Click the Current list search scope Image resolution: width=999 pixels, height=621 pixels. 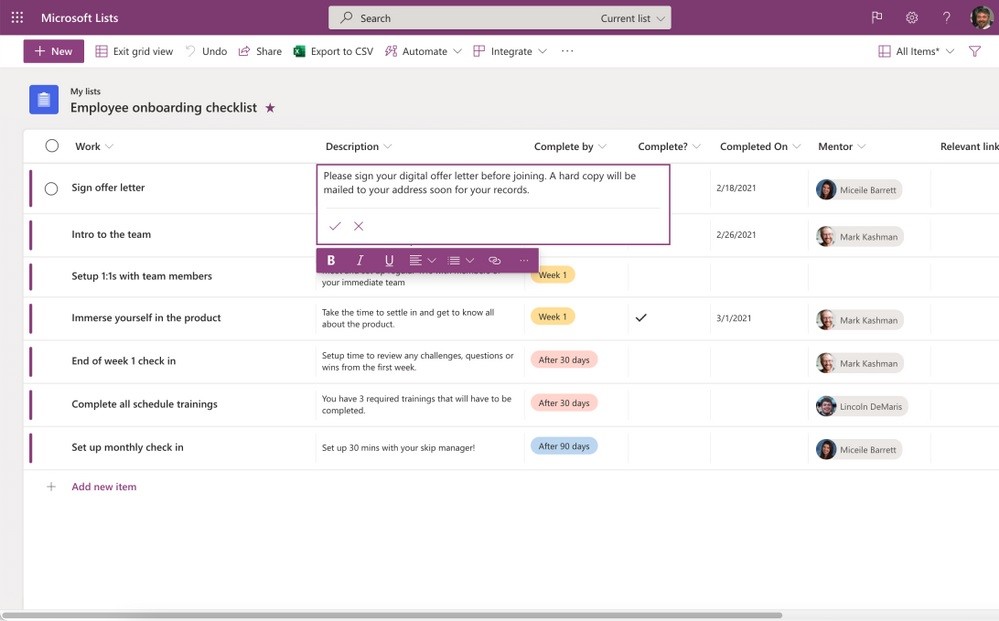coord(626,17)
